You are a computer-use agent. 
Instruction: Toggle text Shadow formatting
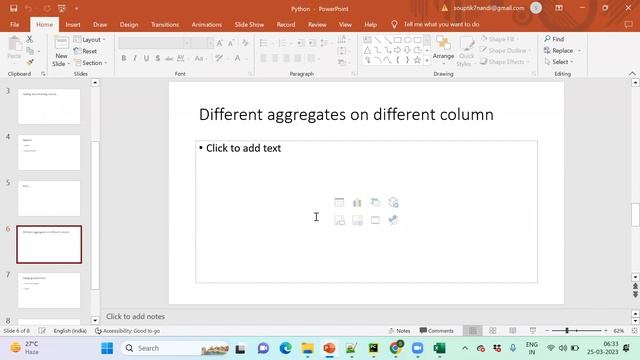click(x=158, y=58)
